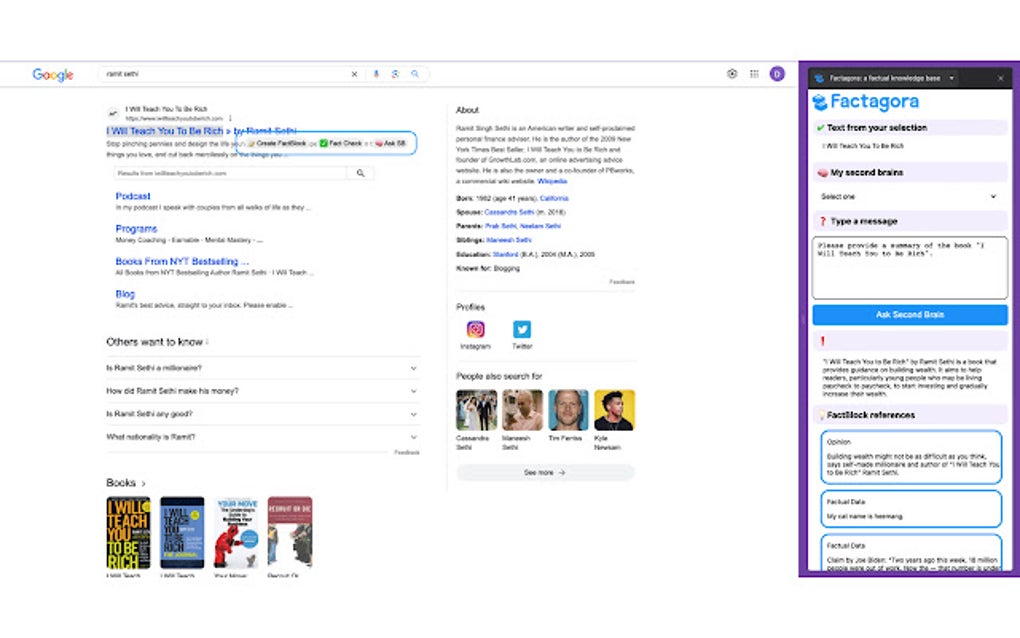This screenshot has height=638, width=1020.
Task: Click the Ask Second Brain button
Action: (x=909, y=314)
